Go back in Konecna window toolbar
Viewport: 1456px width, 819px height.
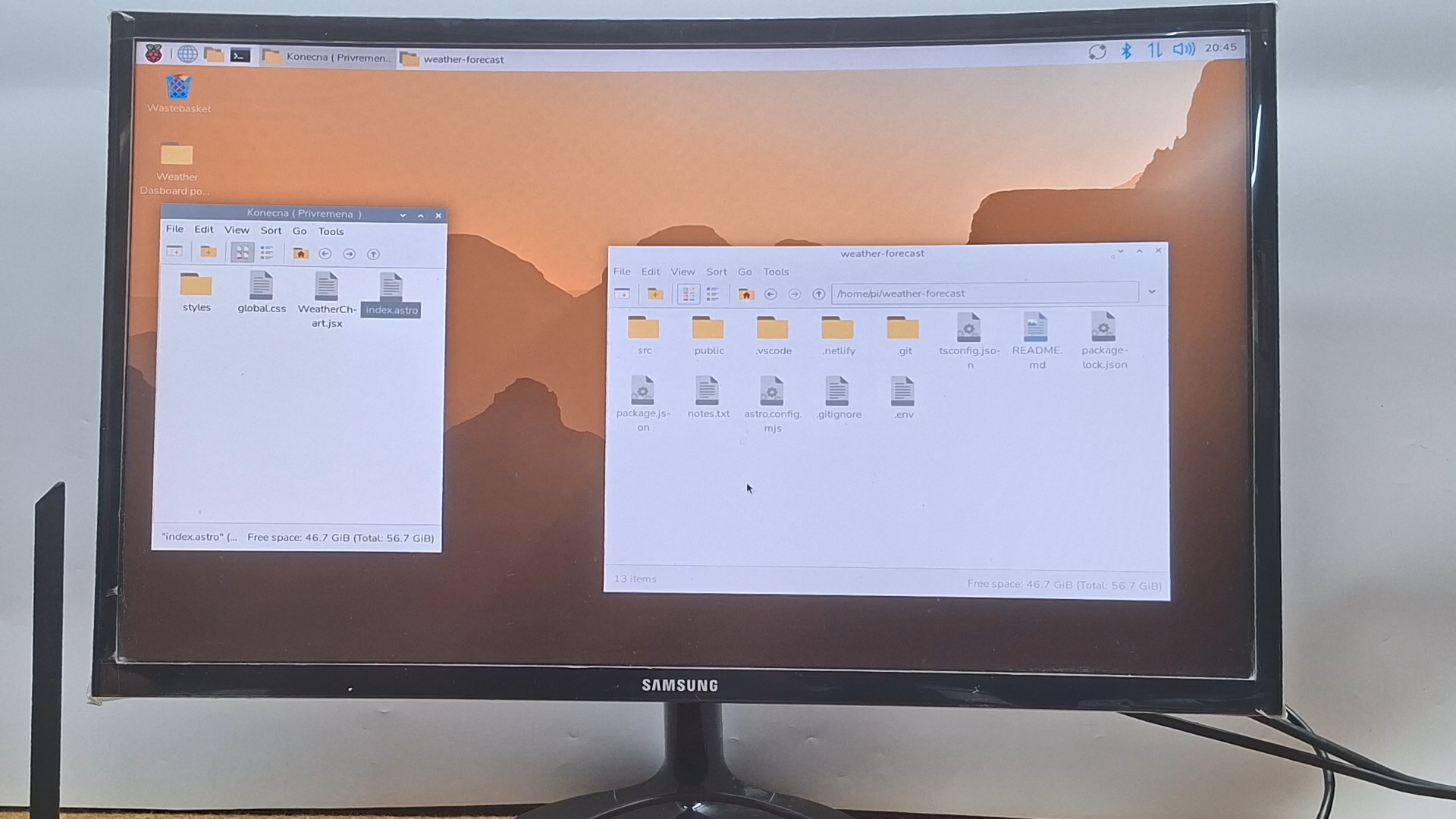[325, 254]
